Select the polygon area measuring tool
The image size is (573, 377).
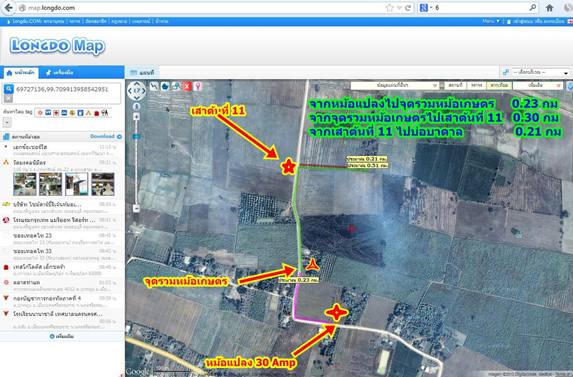point(165,86)
